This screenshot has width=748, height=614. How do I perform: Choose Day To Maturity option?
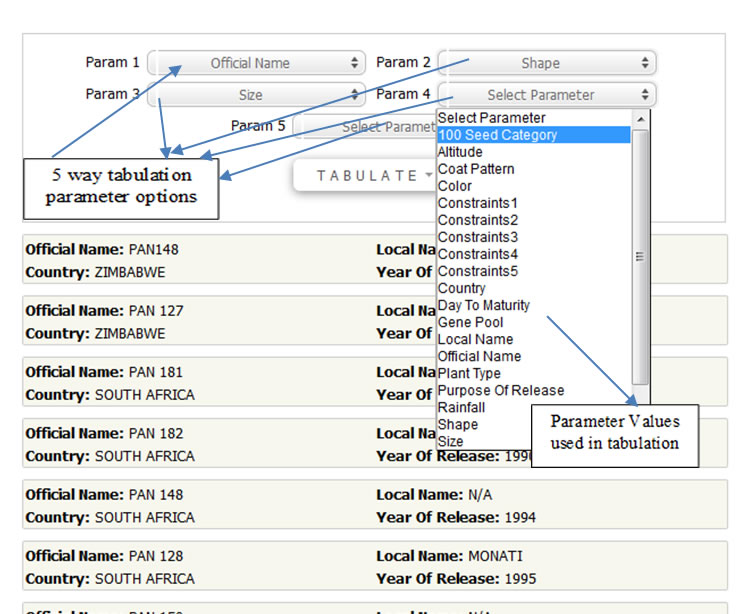pos(484,305)
